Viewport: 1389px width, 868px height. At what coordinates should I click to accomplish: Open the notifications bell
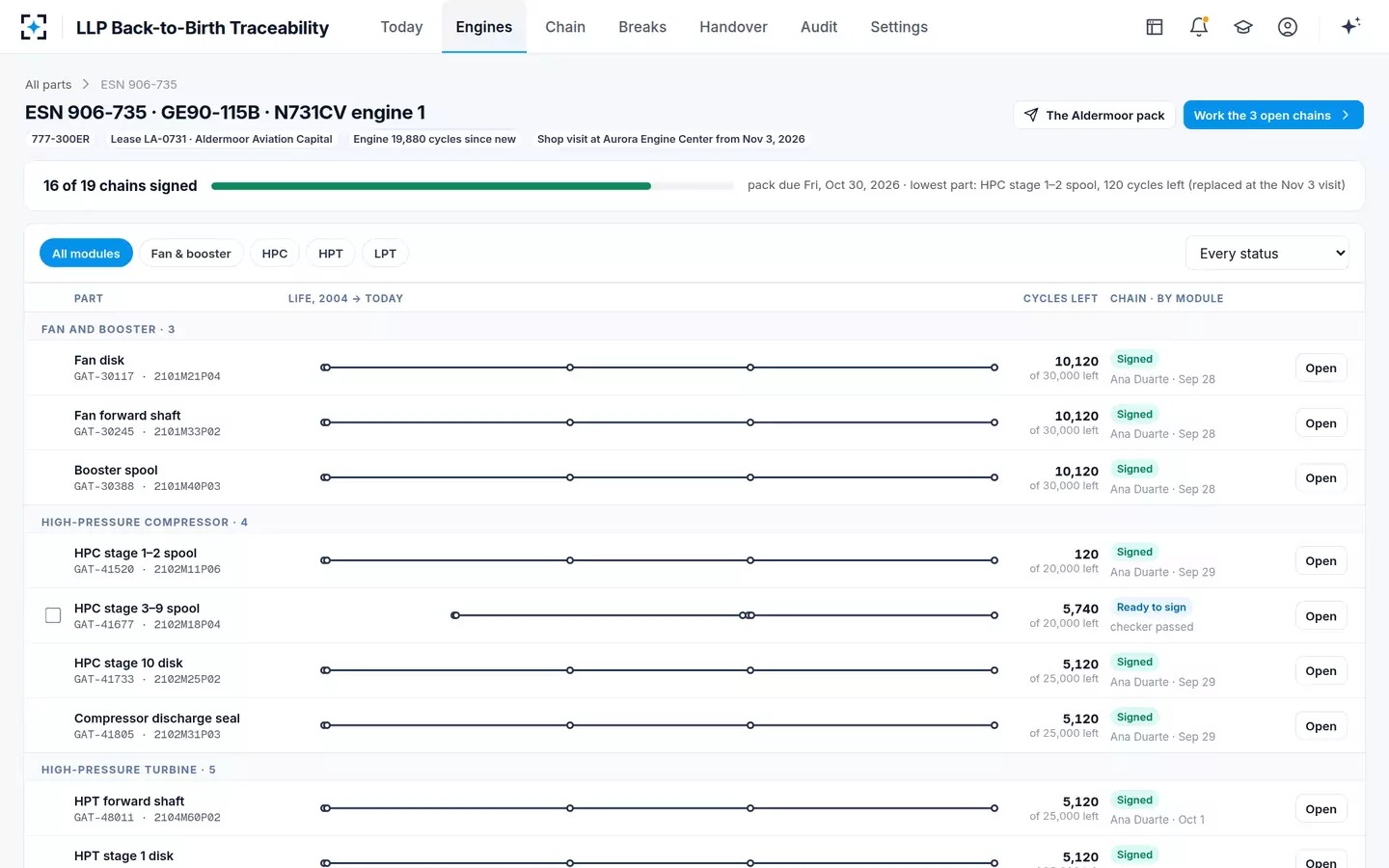(1199, 27)
